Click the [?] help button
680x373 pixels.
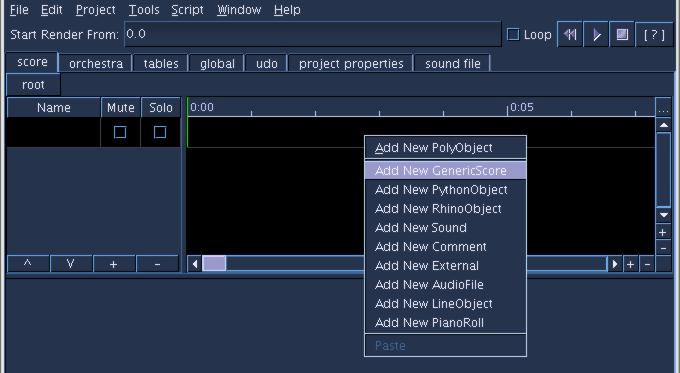point(654,34)
